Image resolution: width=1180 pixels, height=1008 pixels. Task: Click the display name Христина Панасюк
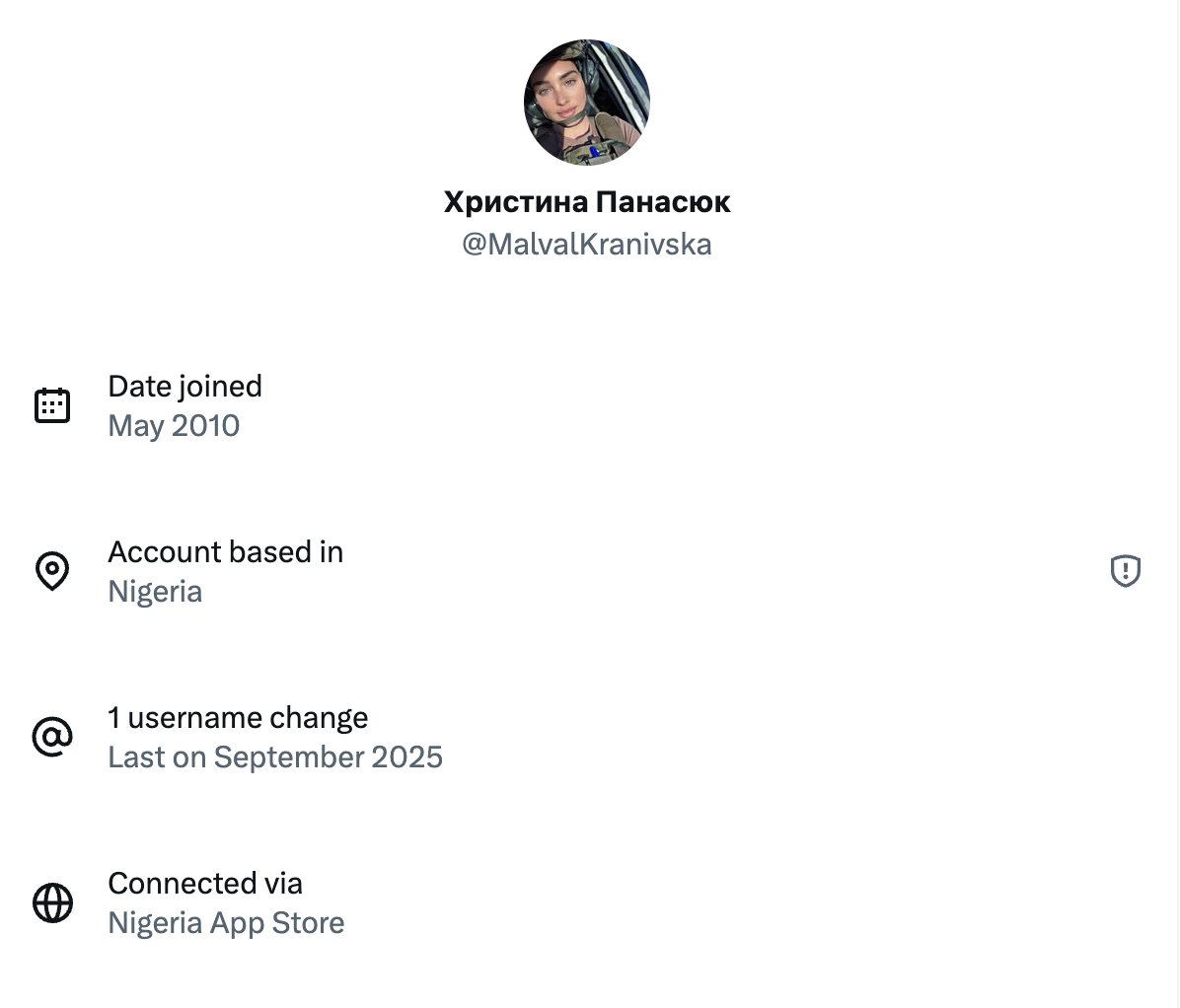[587, 201]
